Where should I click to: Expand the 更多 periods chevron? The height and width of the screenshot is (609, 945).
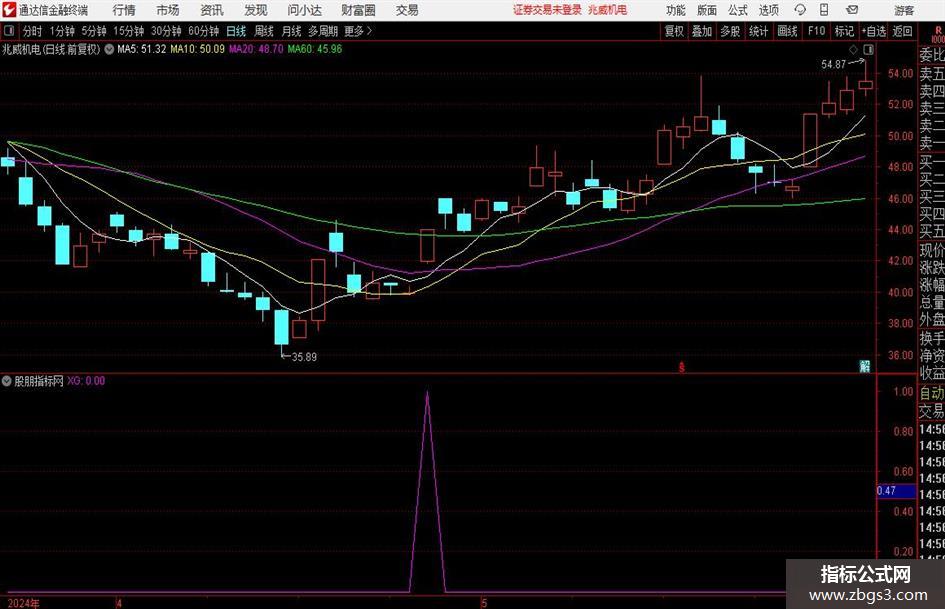click(369, 30)
